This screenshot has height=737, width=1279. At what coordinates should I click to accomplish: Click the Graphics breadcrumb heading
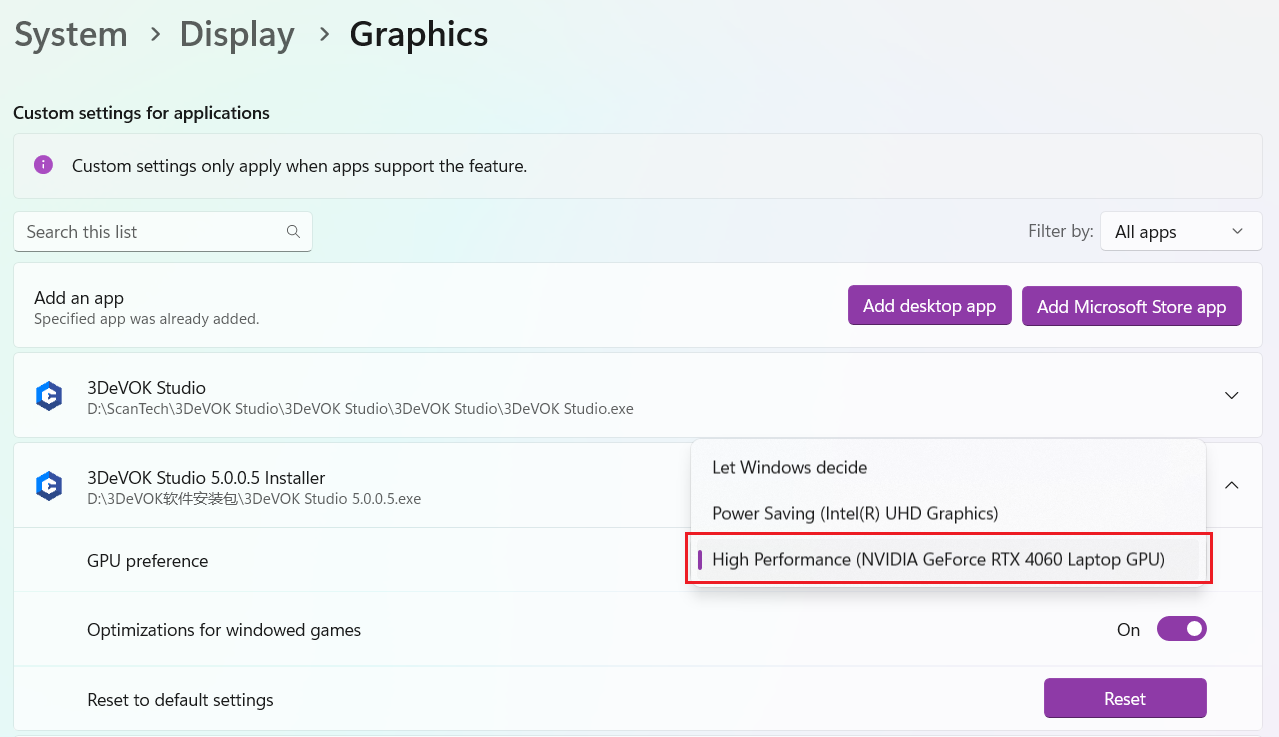click(418, 34)
